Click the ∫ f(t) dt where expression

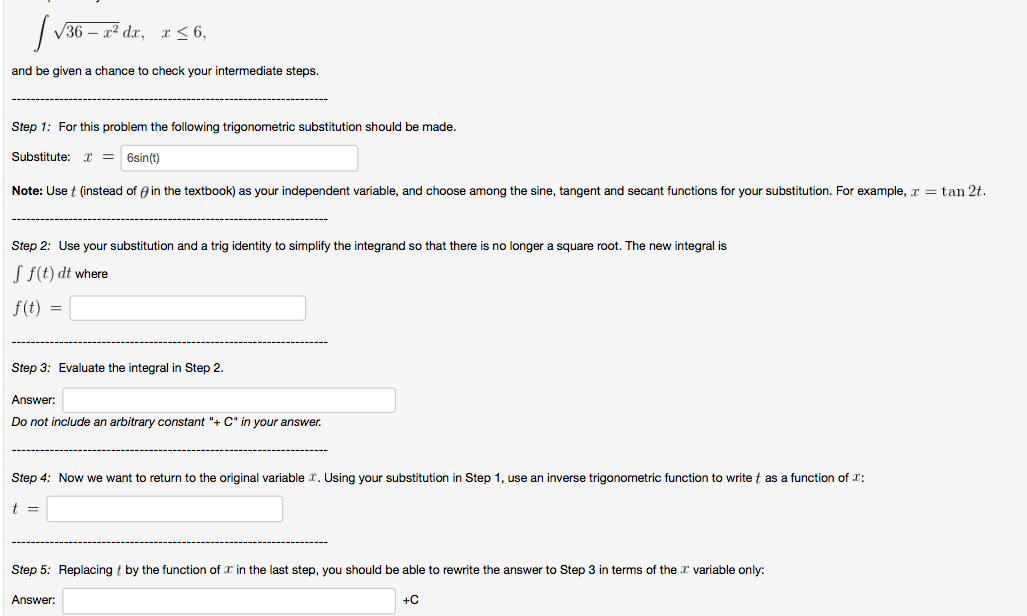60,274
